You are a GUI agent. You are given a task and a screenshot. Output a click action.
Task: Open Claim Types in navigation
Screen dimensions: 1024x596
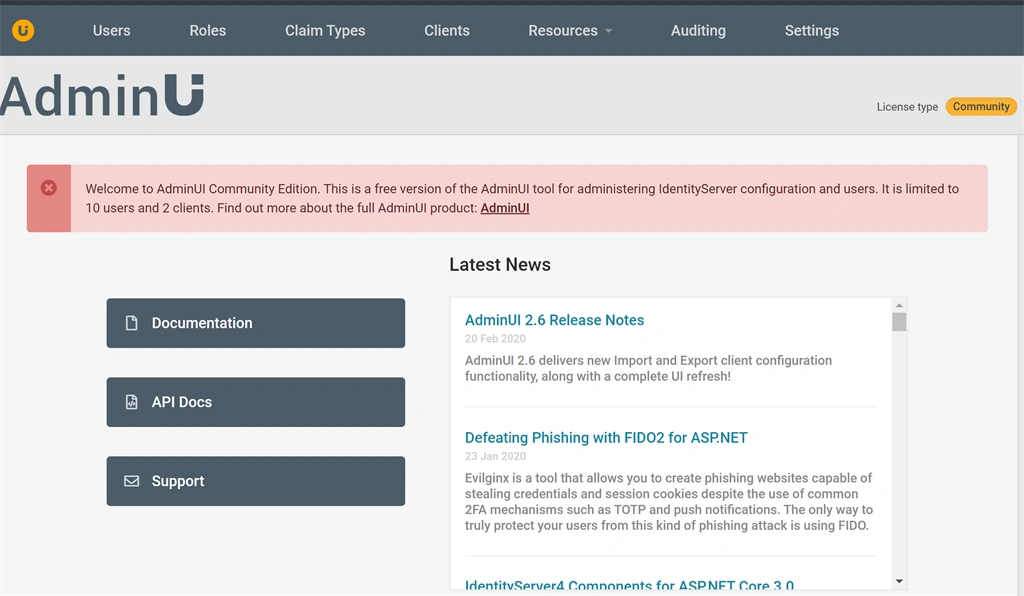tap(325, 31)
